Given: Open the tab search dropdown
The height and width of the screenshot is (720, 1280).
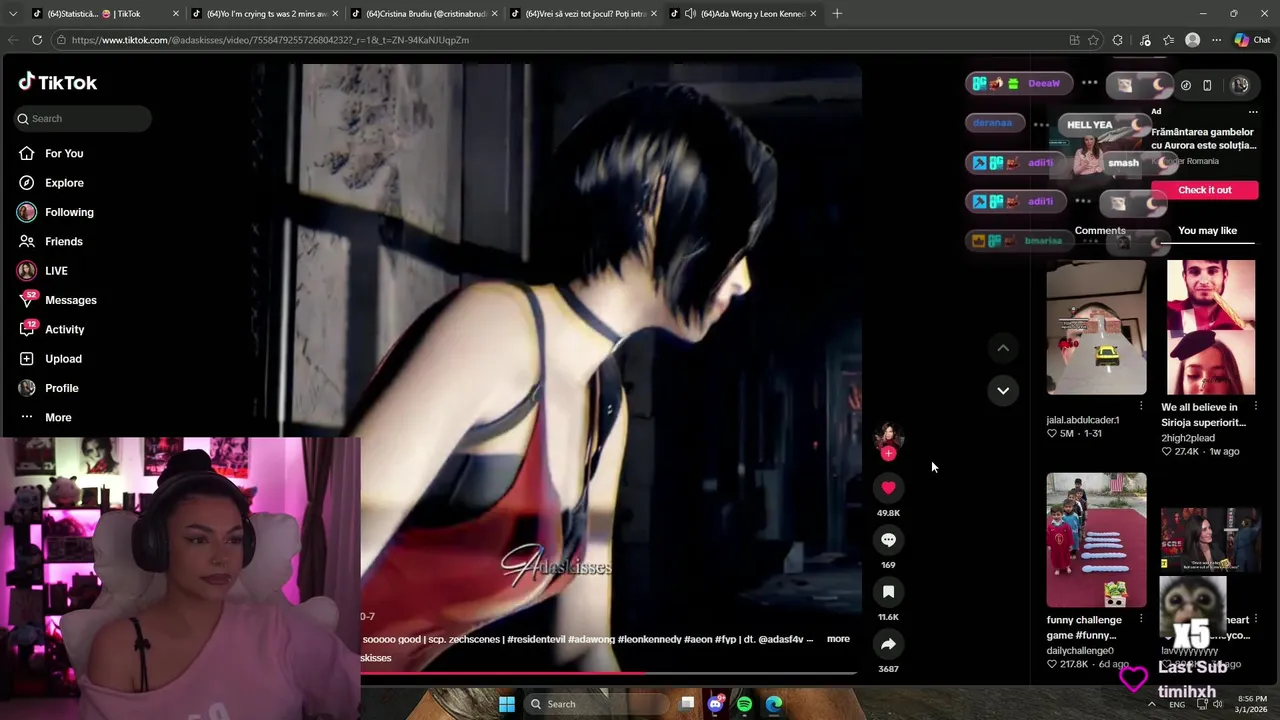Looking at the screenshot, I should tap(12, 14).
